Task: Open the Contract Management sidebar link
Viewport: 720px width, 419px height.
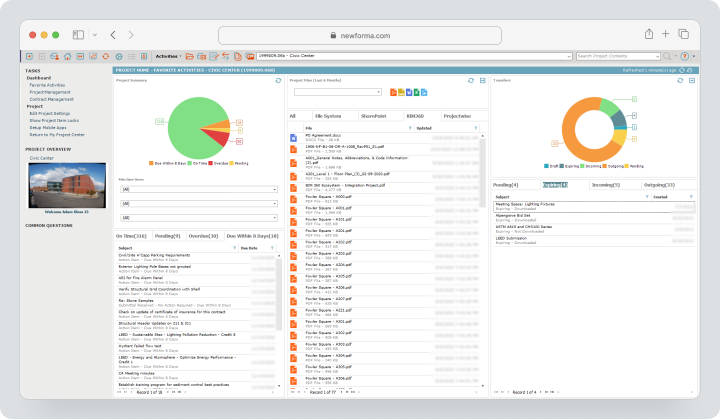Action: click(51, 99)
